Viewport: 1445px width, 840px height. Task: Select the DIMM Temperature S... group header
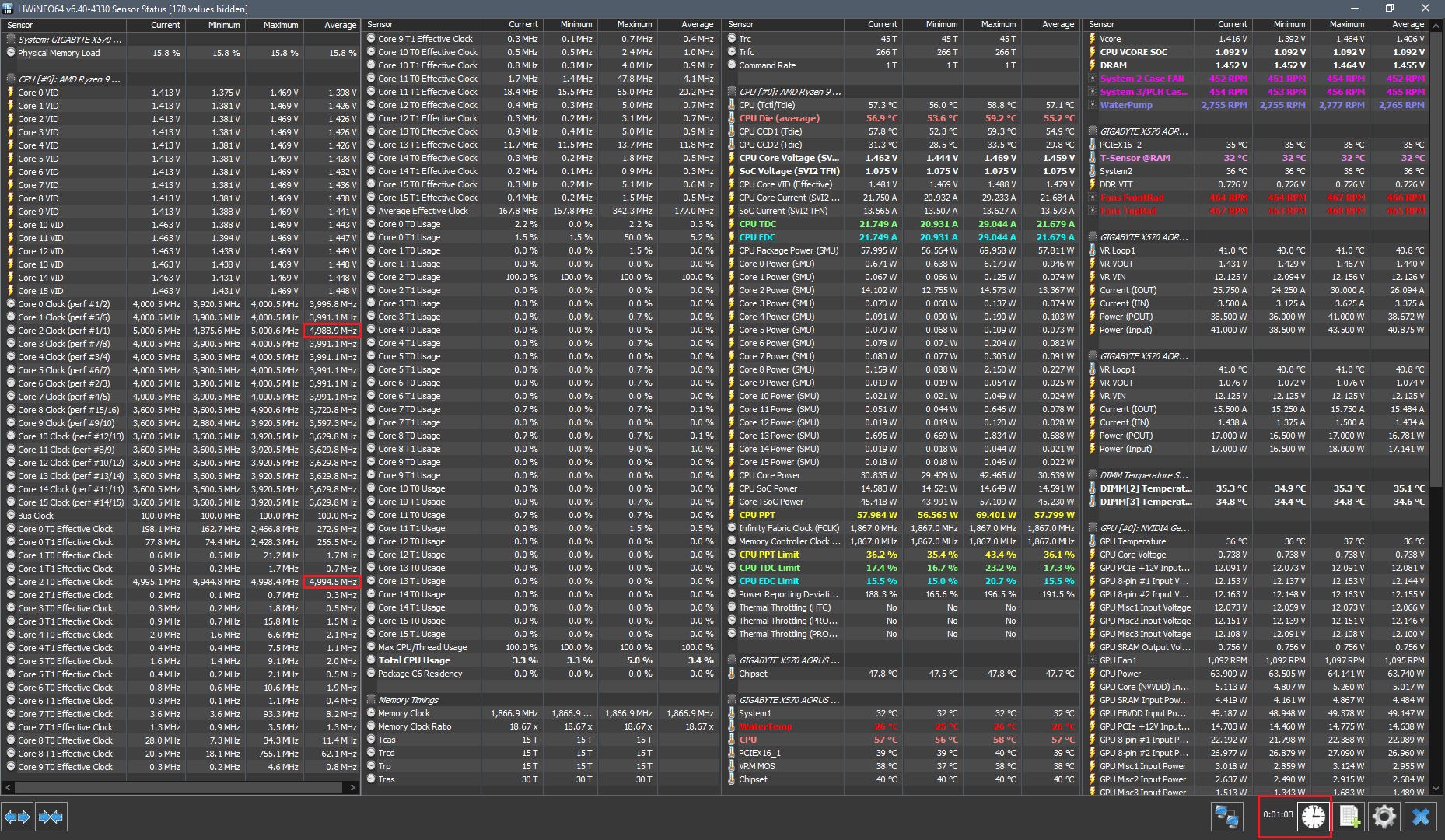pyautogui.click(x=1257, y=475)
